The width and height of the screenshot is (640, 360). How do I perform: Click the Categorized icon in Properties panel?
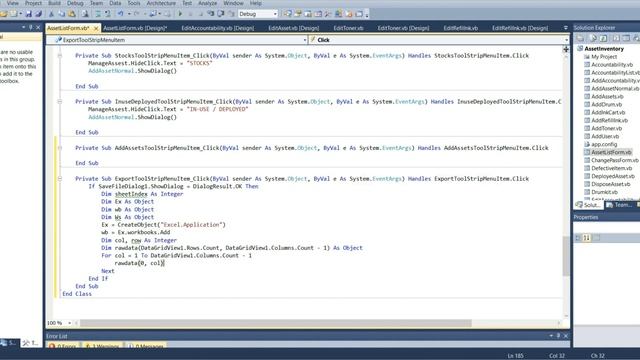[x=578, y=238]
